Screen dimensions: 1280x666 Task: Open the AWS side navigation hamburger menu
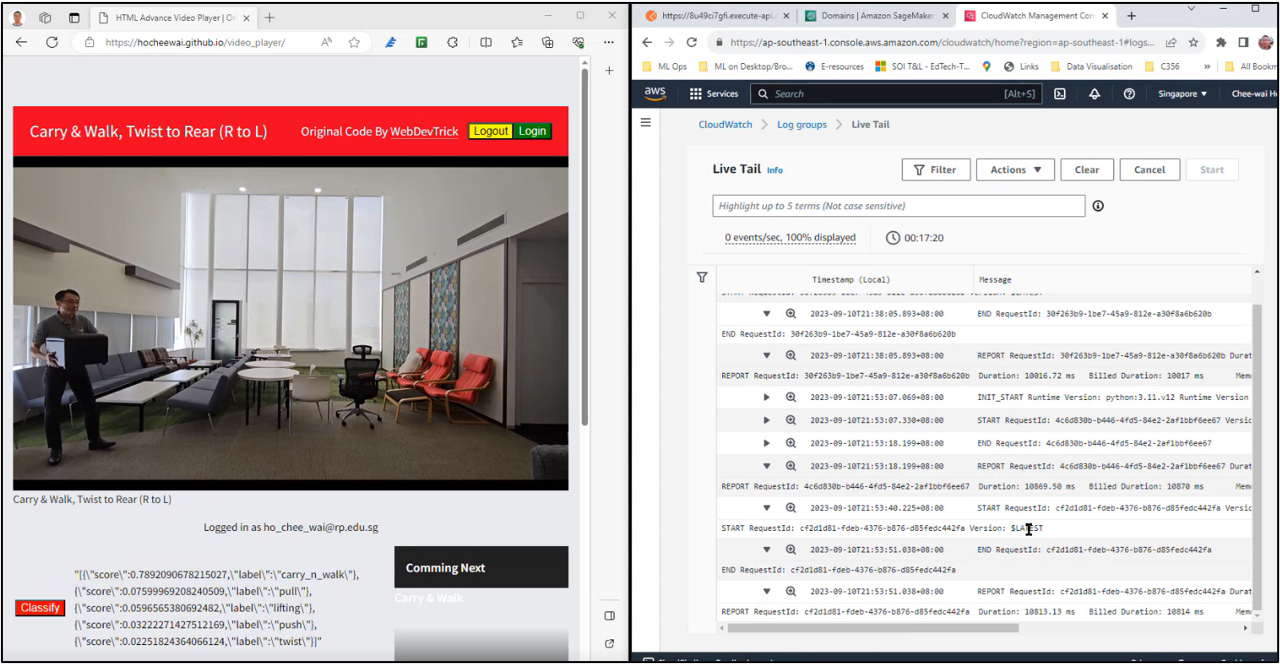click(x=646, y=123)
